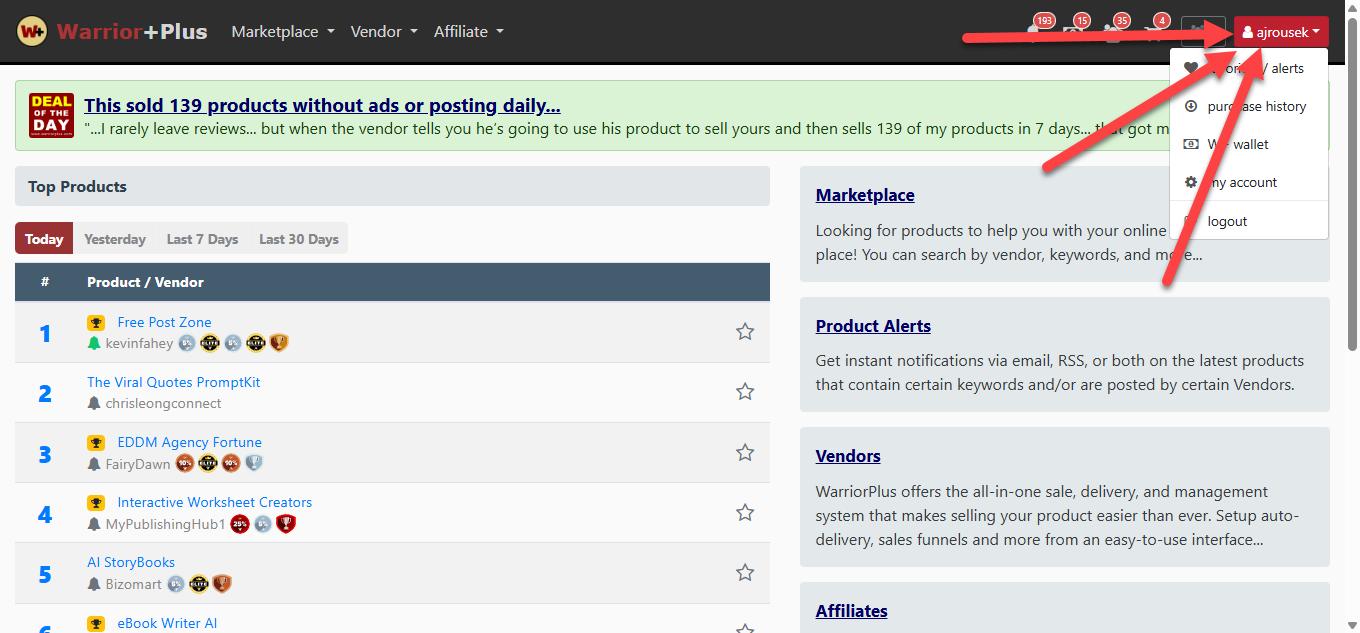Click the WarriorPlus W+ logo icon

coord(33,31)
